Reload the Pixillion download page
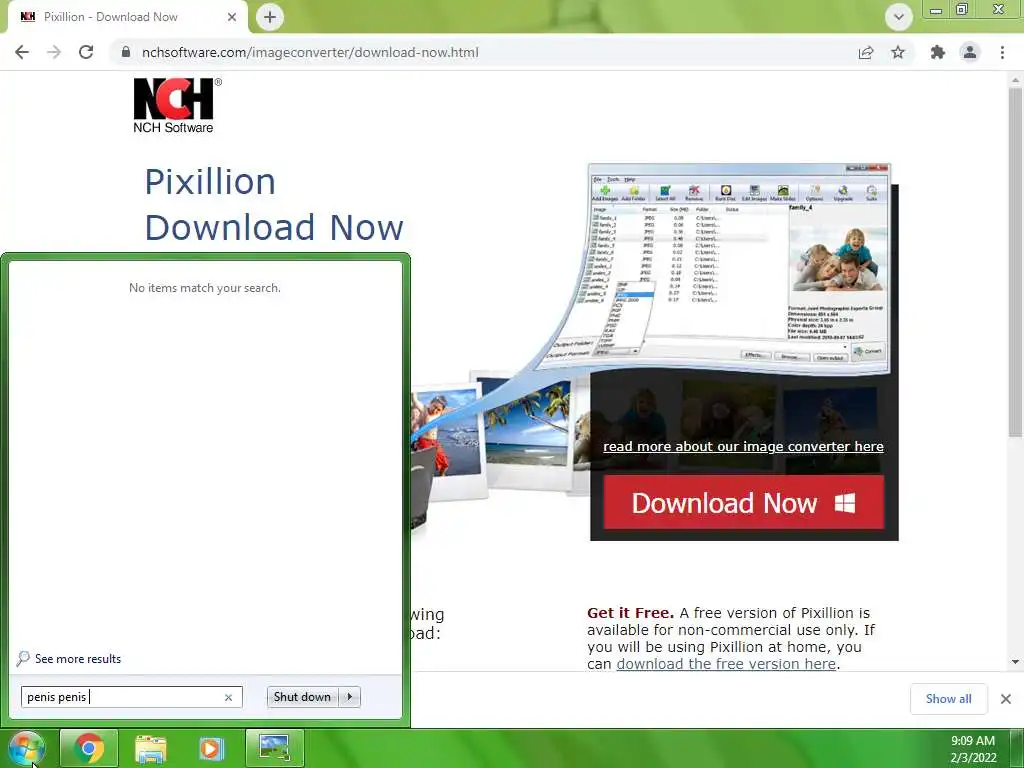1024x768 pixels. 86,52
